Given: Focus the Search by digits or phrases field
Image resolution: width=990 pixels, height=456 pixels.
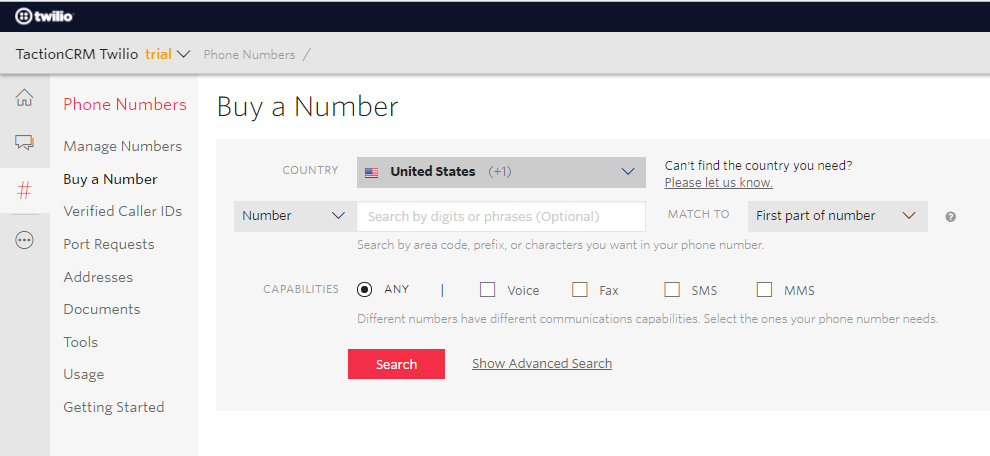Looking at the screenshot, I should [x=501, y=217].
